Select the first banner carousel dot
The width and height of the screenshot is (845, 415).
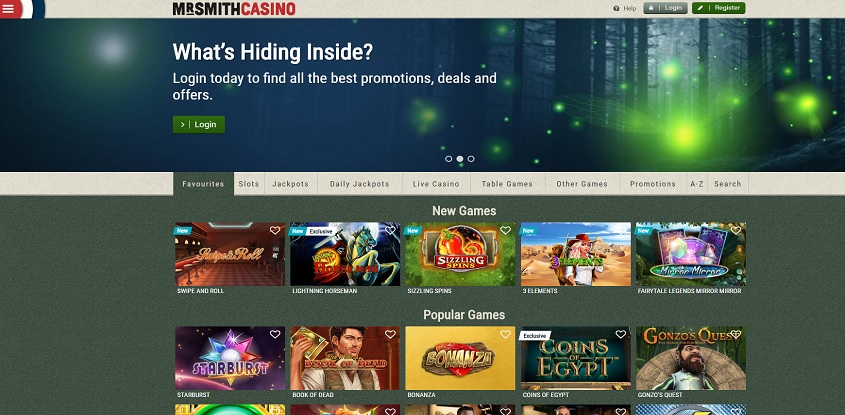click(448, 159)
